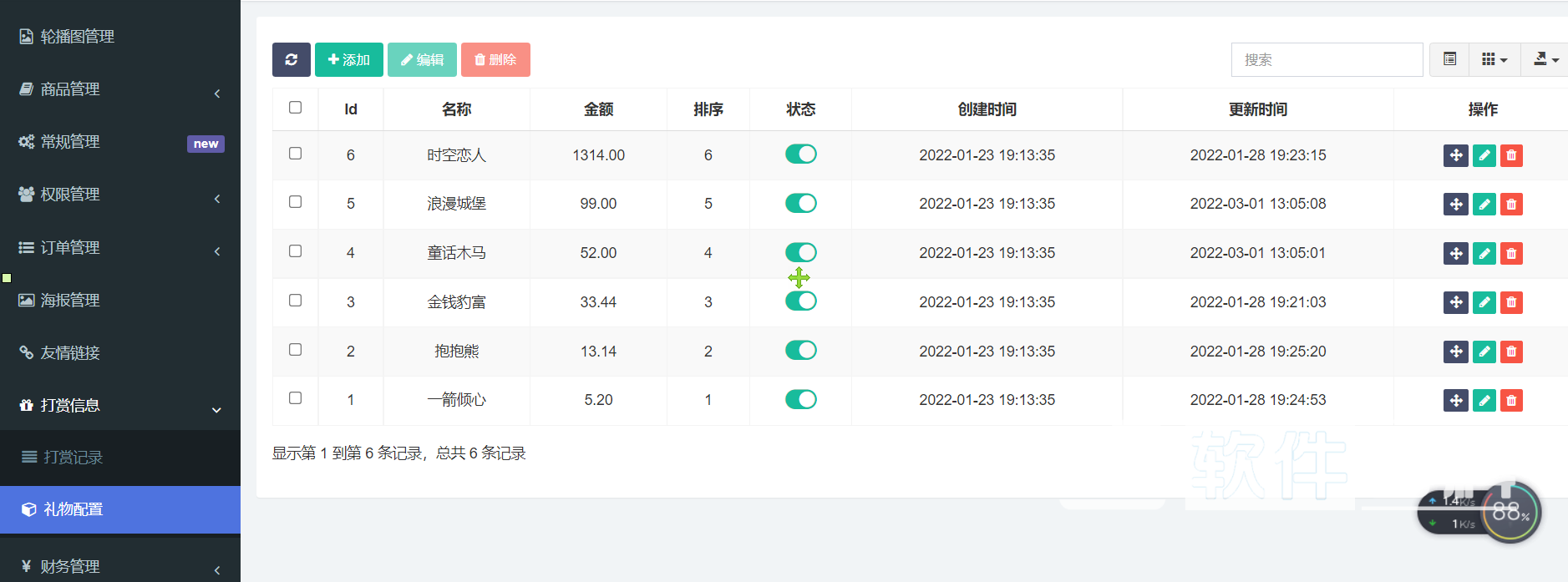The image size is (1568, 582).
Task: Open 打赏记录 in the sidebar
Action: (74, 458)
